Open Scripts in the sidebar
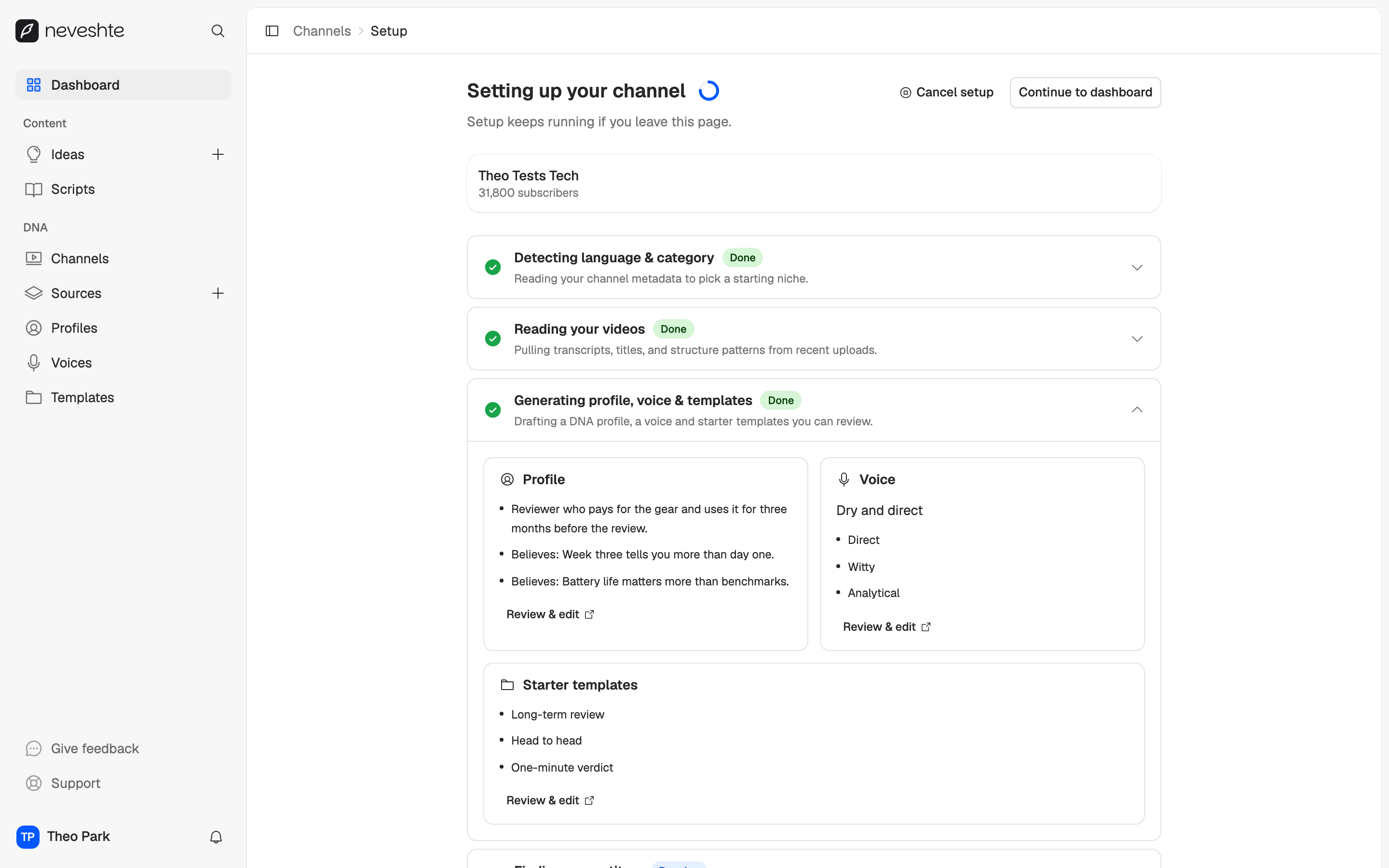The width and height of the screenshot is (1389, 868). click(123, 190)
